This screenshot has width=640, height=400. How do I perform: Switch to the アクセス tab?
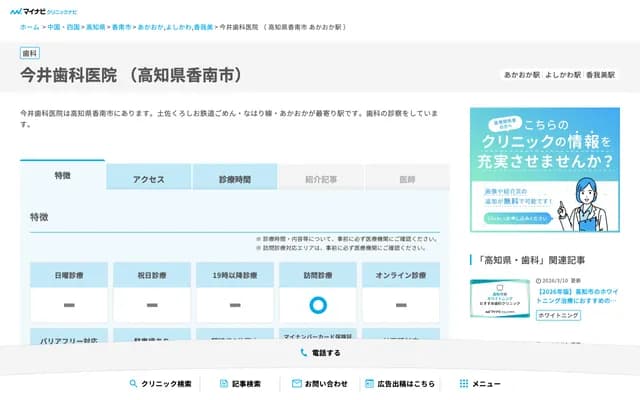pyautogui.click(x=148, y=179)
